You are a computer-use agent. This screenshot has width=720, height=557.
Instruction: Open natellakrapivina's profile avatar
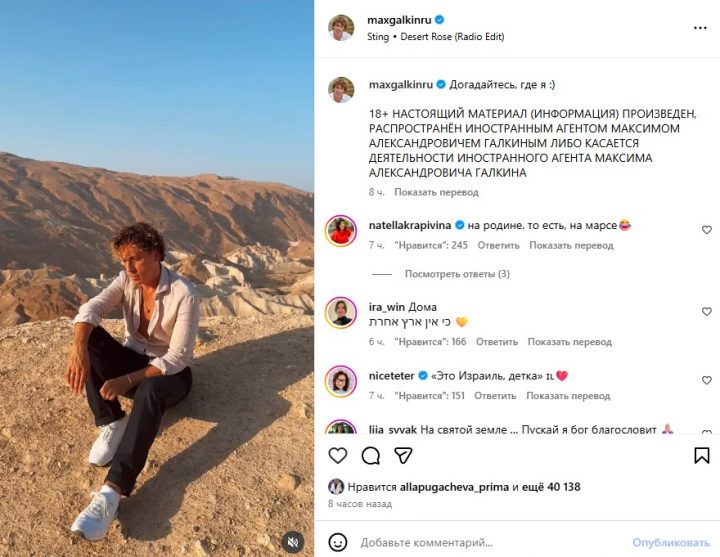click(341, 230)
